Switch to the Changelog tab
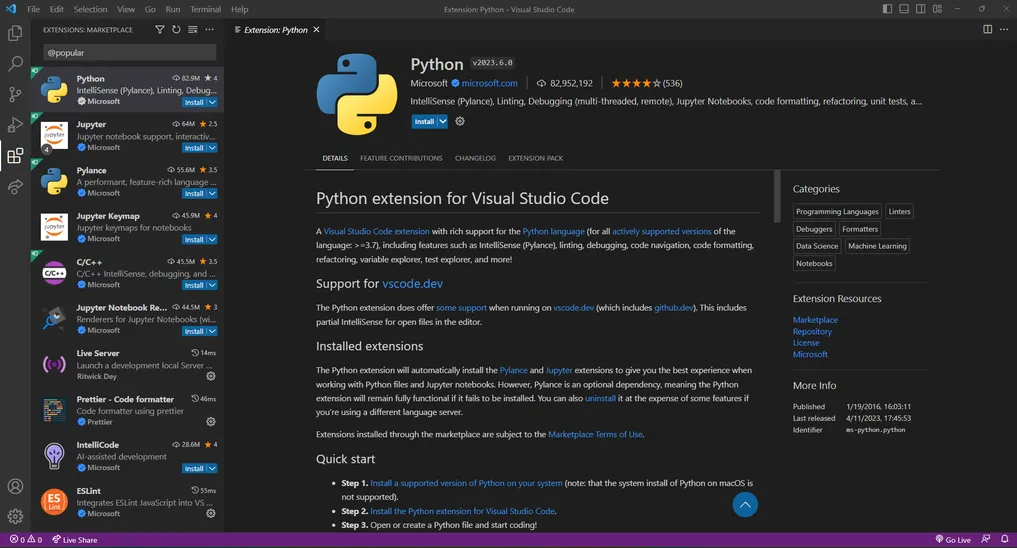1017x548 pixels. (x=475, y=158)
